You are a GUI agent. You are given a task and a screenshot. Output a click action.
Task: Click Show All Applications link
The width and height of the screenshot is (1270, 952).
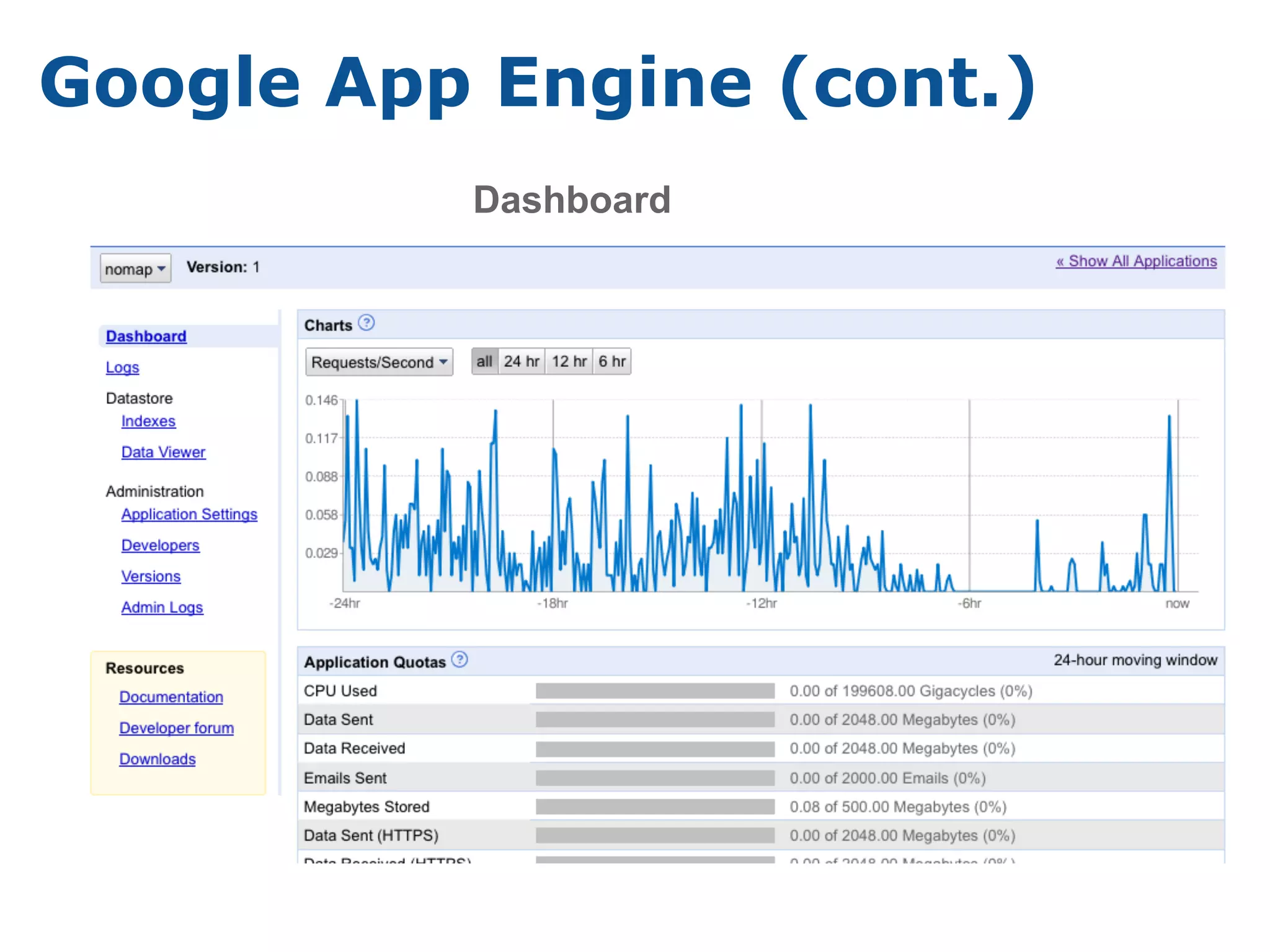click(x=1136, y=261)
